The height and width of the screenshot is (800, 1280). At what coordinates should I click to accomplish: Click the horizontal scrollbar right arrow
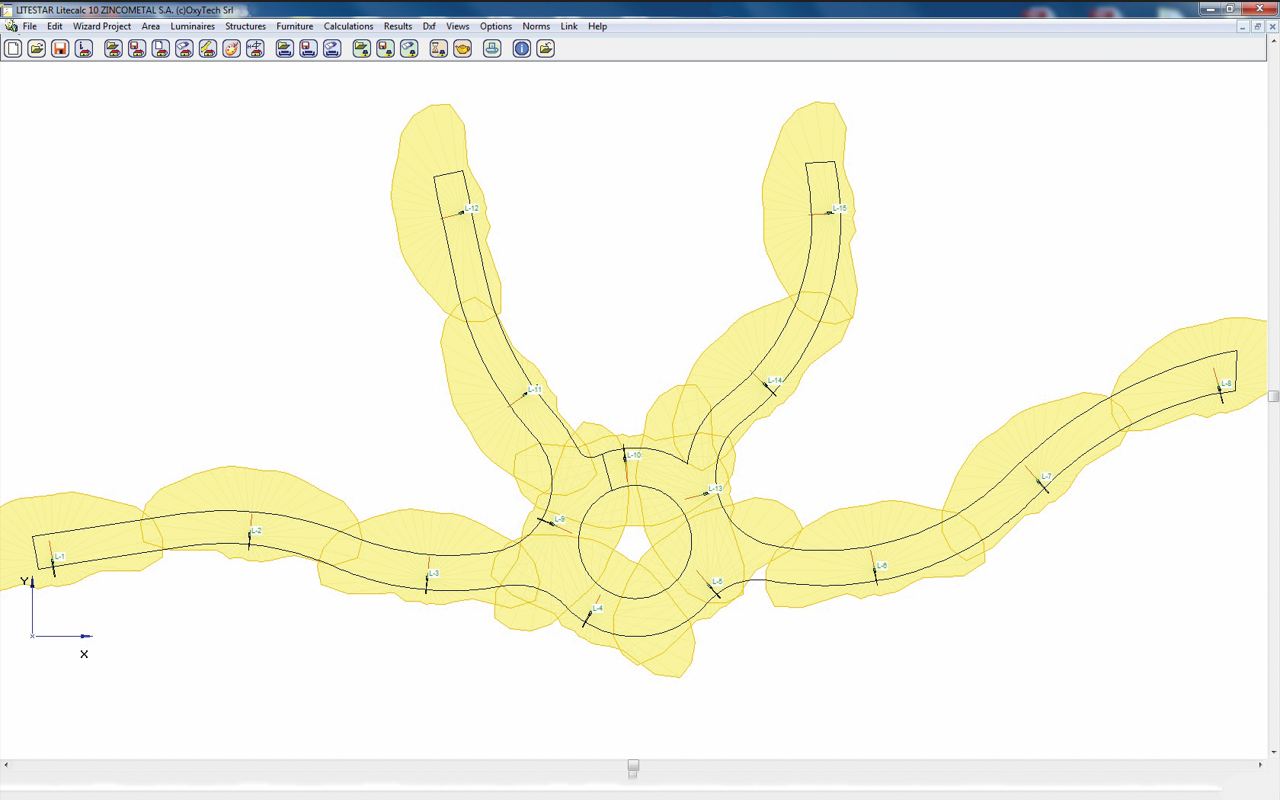point(1260,765)
